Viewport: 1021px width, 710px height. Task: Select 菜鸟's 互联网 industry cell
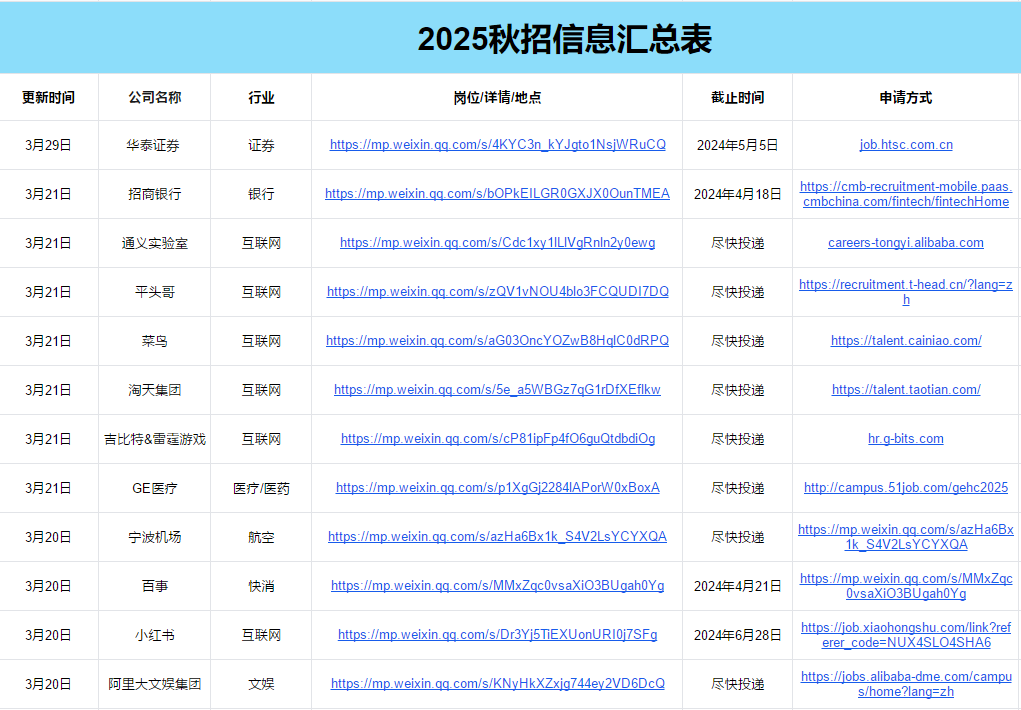pyautogui.click(x=261, y=341)
